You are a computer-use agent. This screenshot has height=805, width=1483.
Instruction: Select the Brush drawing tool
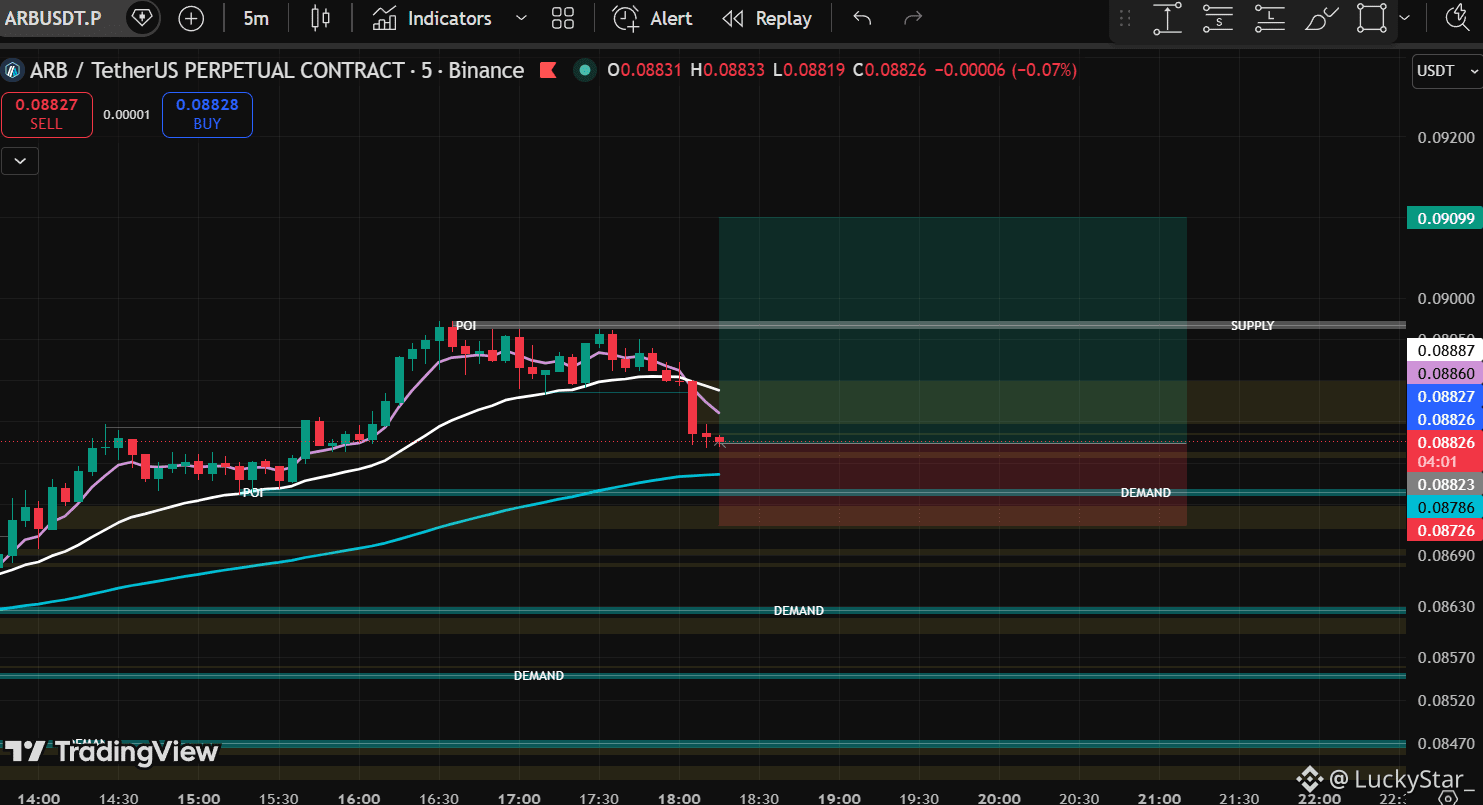tap(1321, 18)
